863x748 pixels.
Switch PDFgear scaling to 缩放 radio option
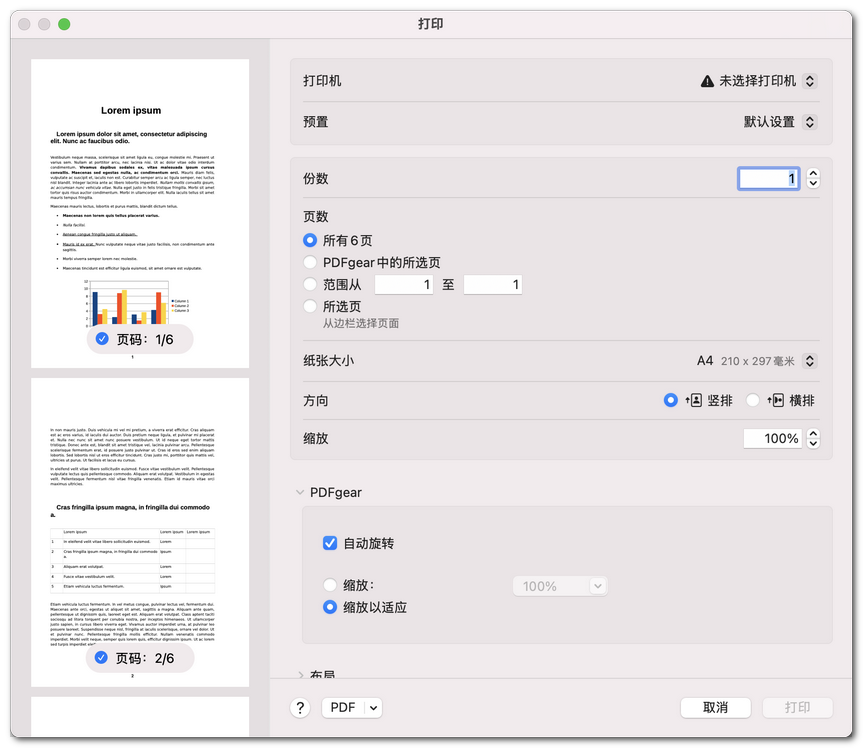click(330, 585)
